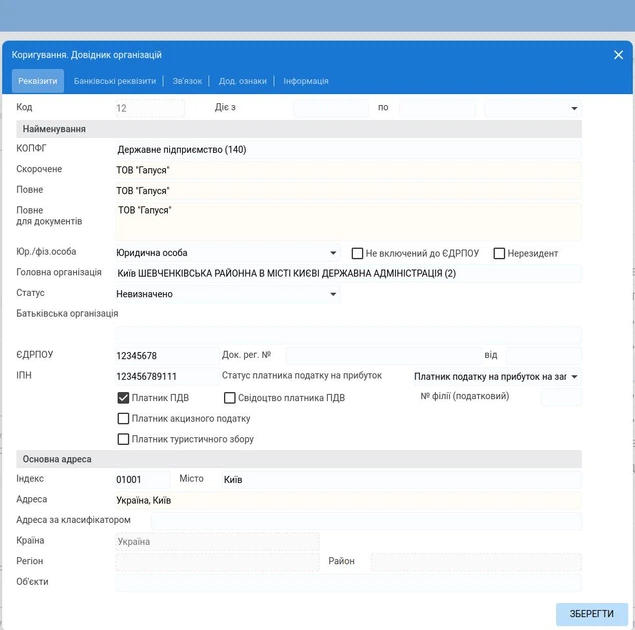Edit the Індекс field 01001
This screenshot has width=635, height=630.
pos(143,480)
